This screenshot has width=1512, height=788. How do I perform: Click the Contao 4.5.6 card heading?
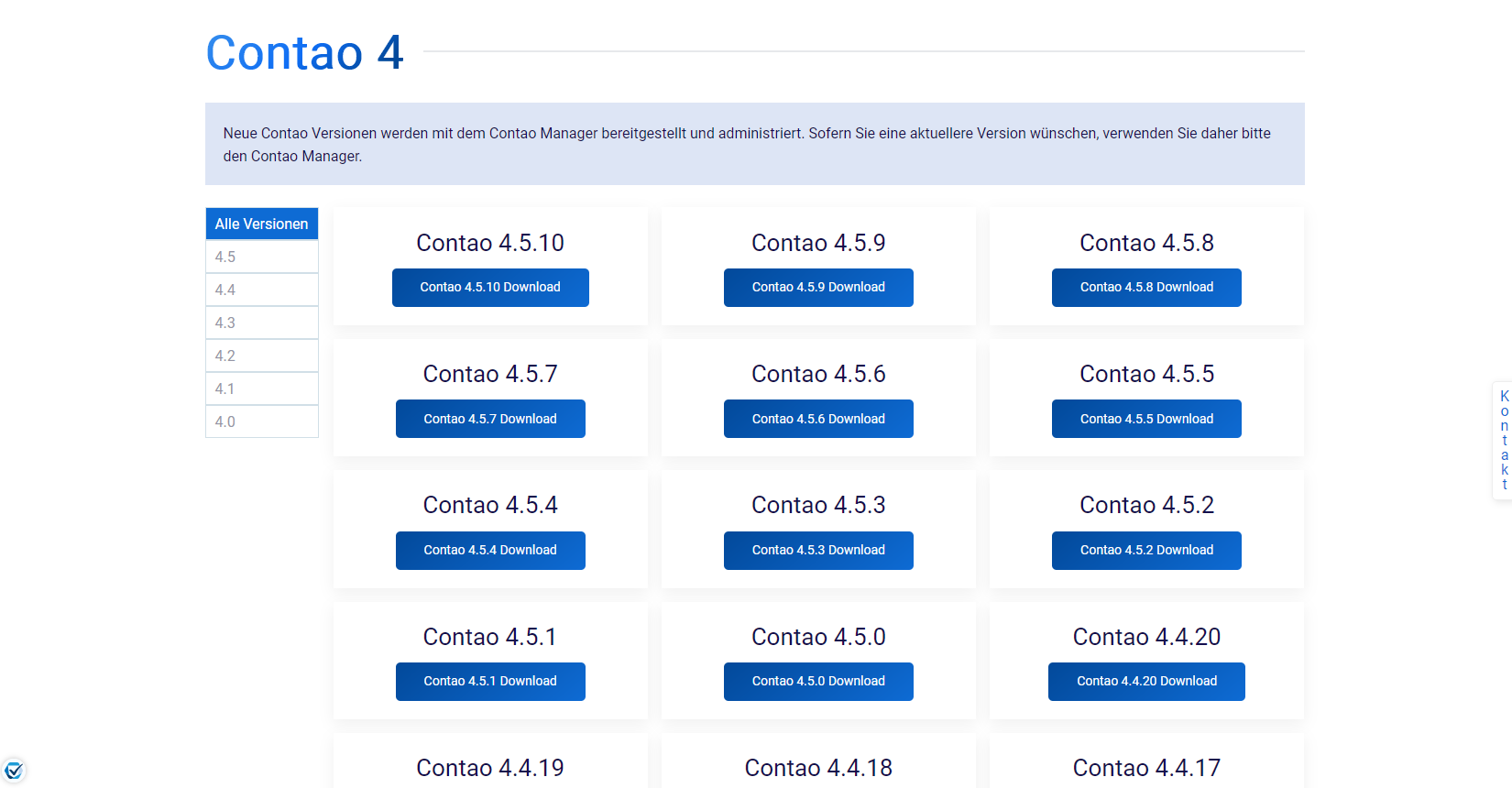818,374
